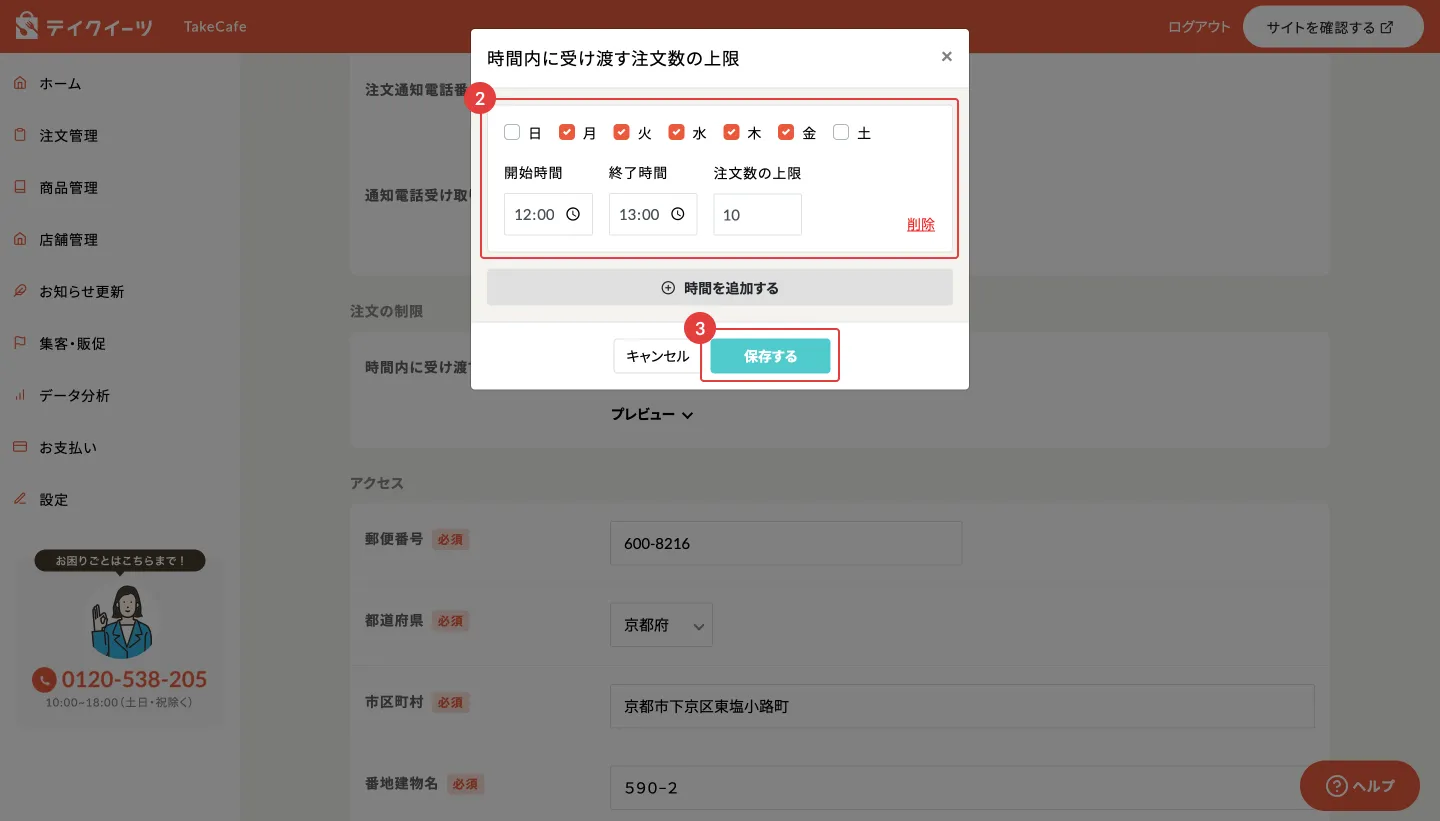Click the 保存する save button
1440x821 pixels.
click(x=770, y=356)
